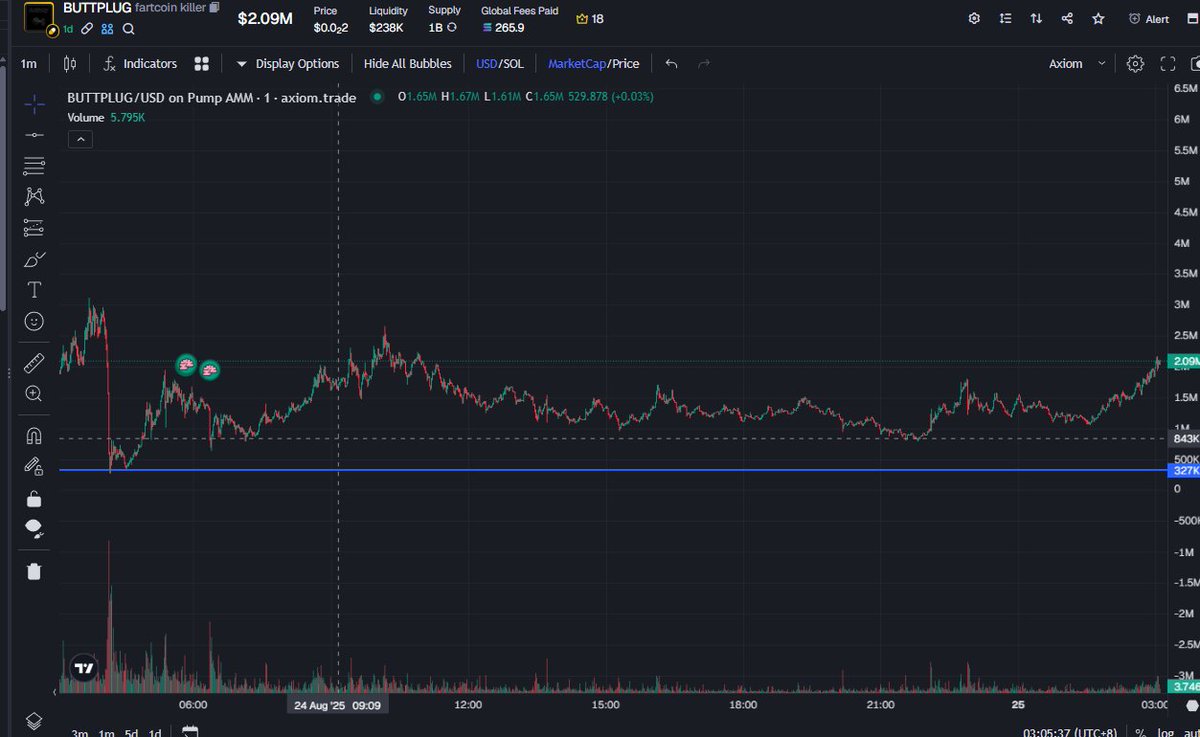1200x737 pixels.
Task: Click the Hide All Bubbles button
Action: tap(407, 63)
